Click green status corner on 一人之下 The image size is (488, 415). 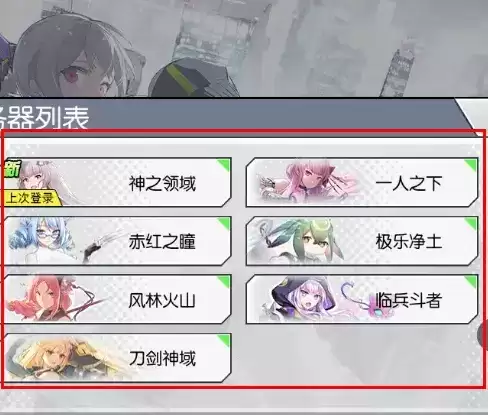pos(471,164)
